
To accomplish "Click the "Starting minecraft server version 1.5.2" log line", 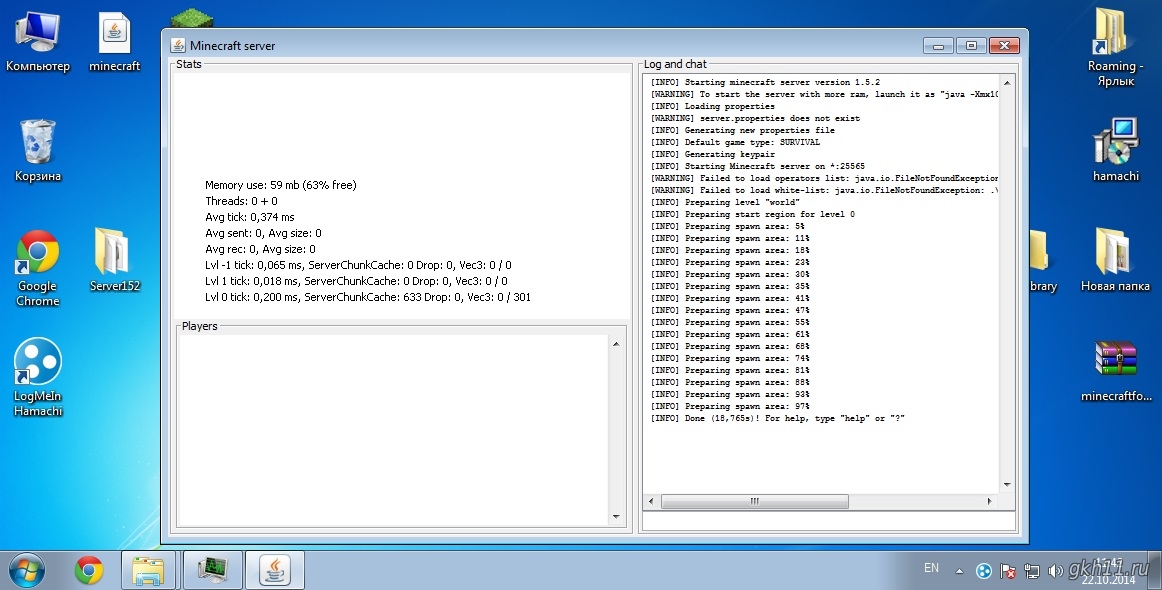I will coord(765,82).
